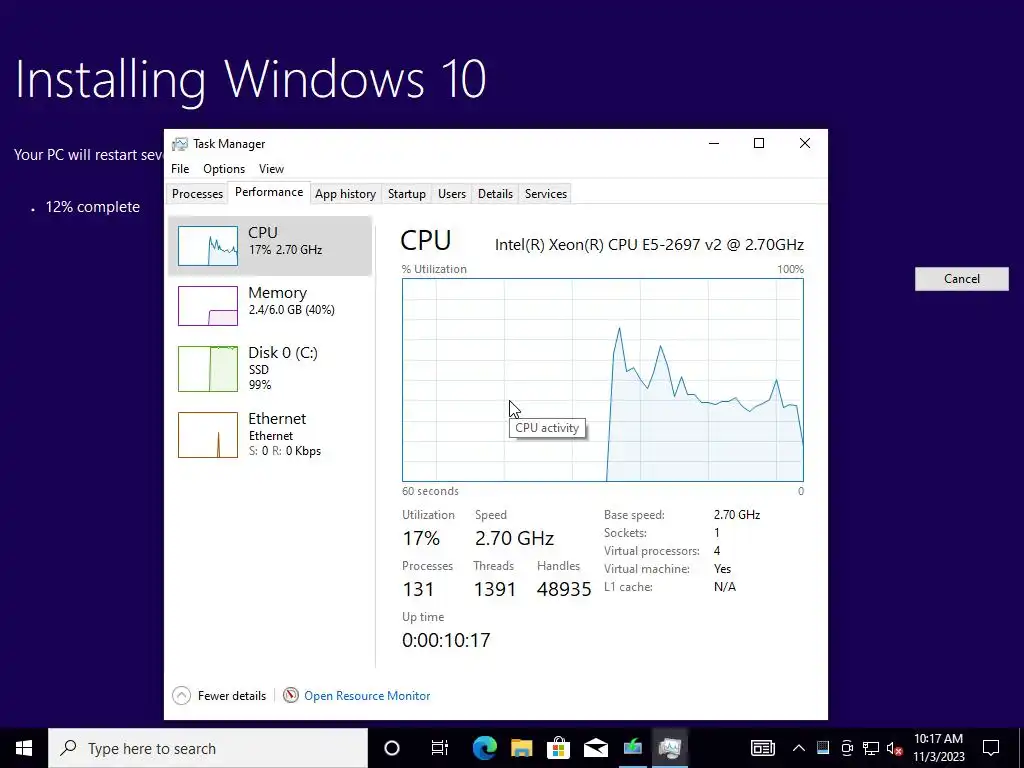The width and height of the screenshot is (1024, 768).
Task: Switch to the Details tab
Action: click(495, 194)
